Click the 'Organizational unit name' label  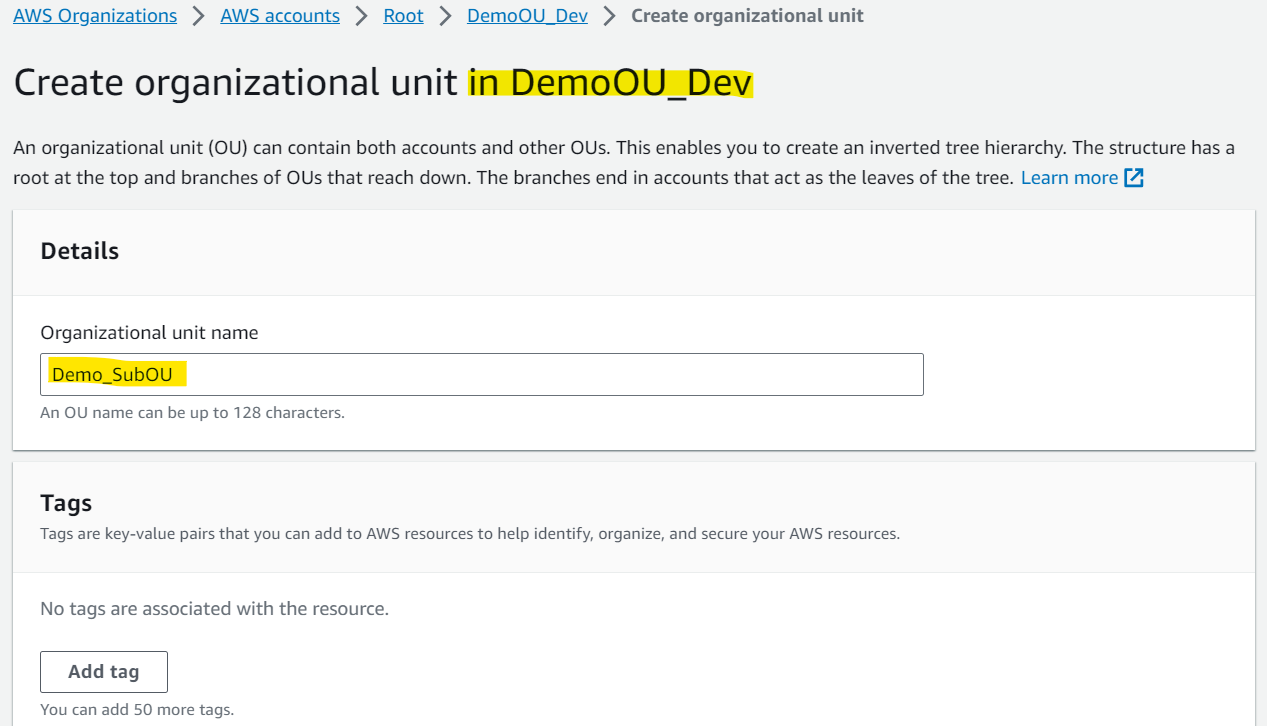click(x=149, y=333)
